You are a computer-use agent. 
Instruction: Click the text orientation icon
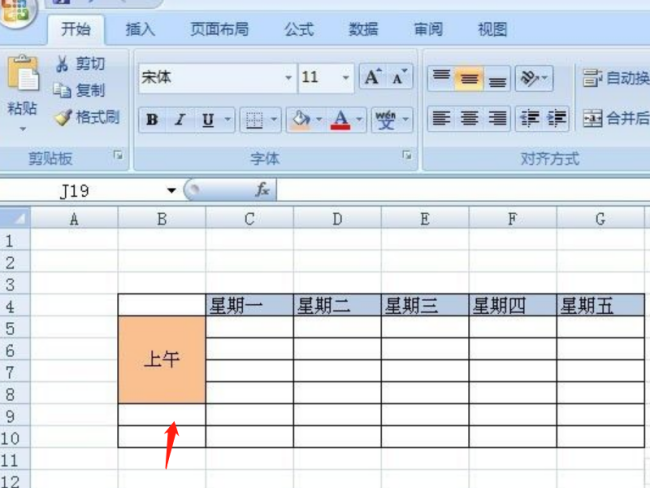point(529,78)
